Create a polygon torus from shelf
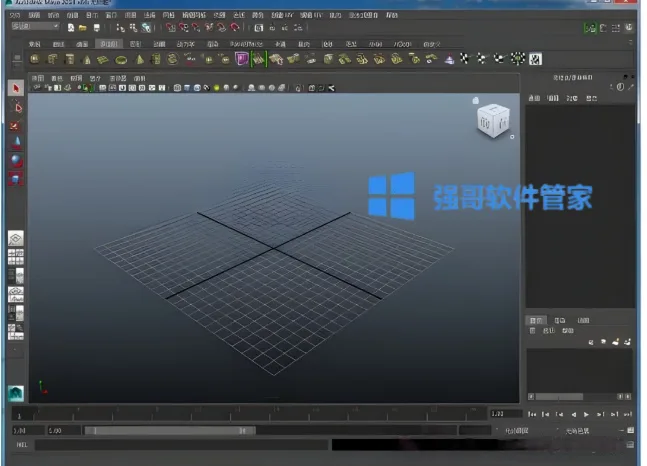Image resolution: width=647 pixels, height=466 pixels. tap(121, 60)
